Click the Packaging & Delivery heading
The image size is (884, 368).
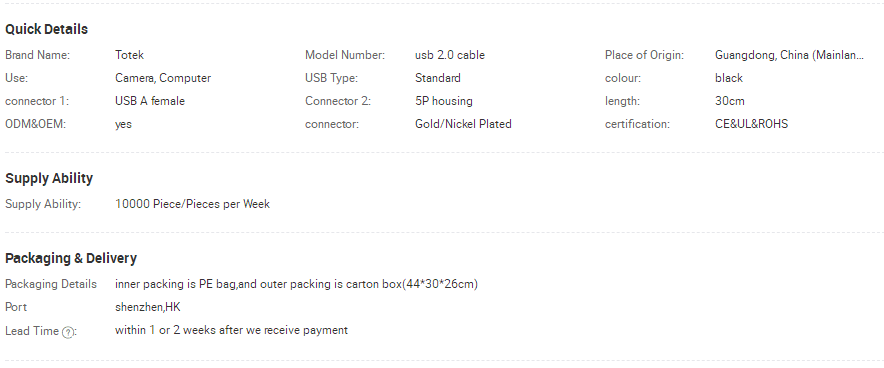71,258
